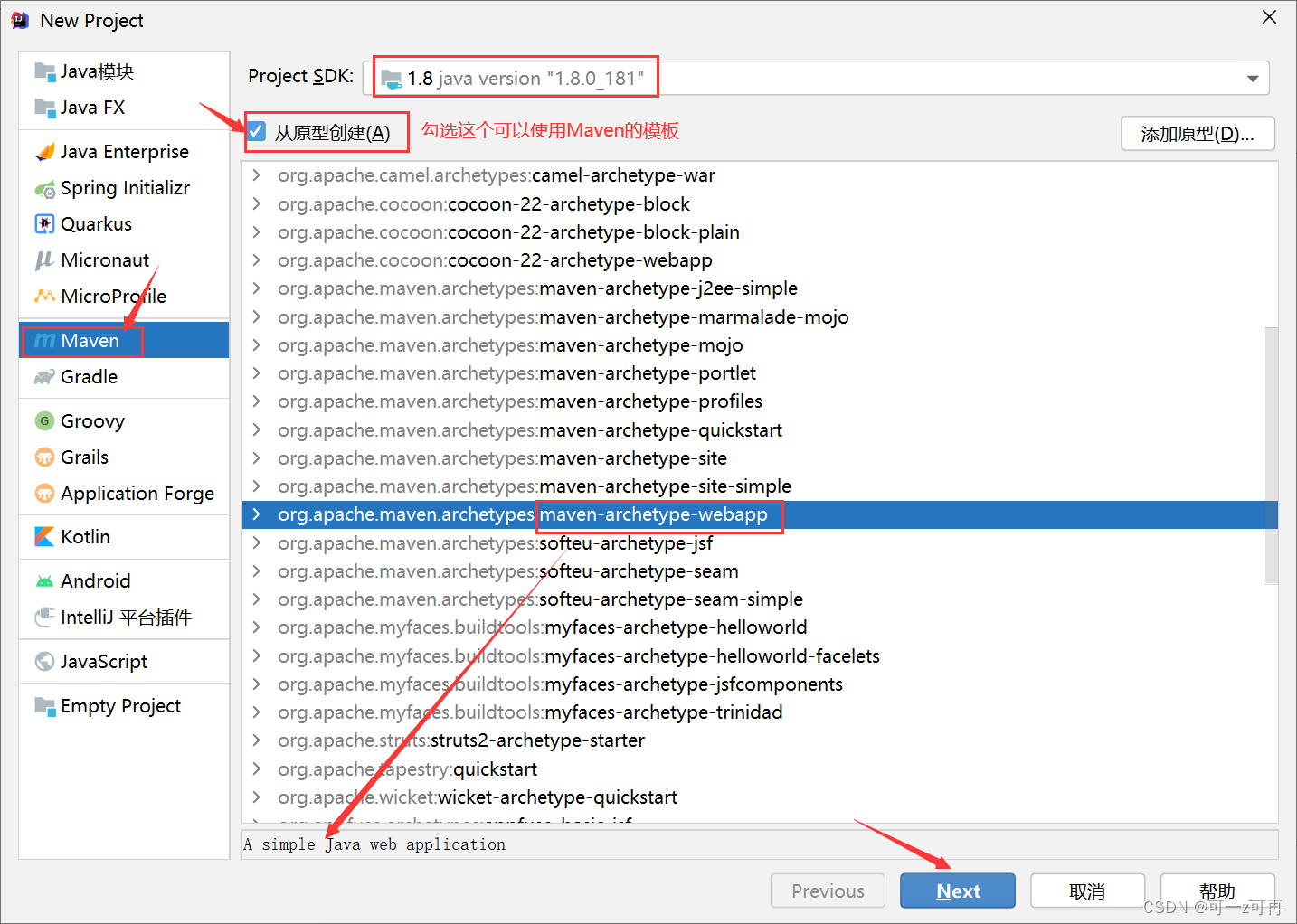
Task: Select softeu-archetype-seam-simple row
Action: (x=760, y=599)
